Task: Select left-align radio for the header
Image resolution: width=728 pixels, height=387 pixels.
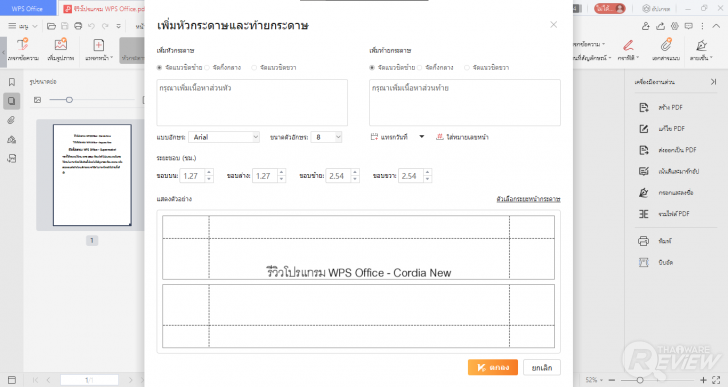Action: coord(159,68)
